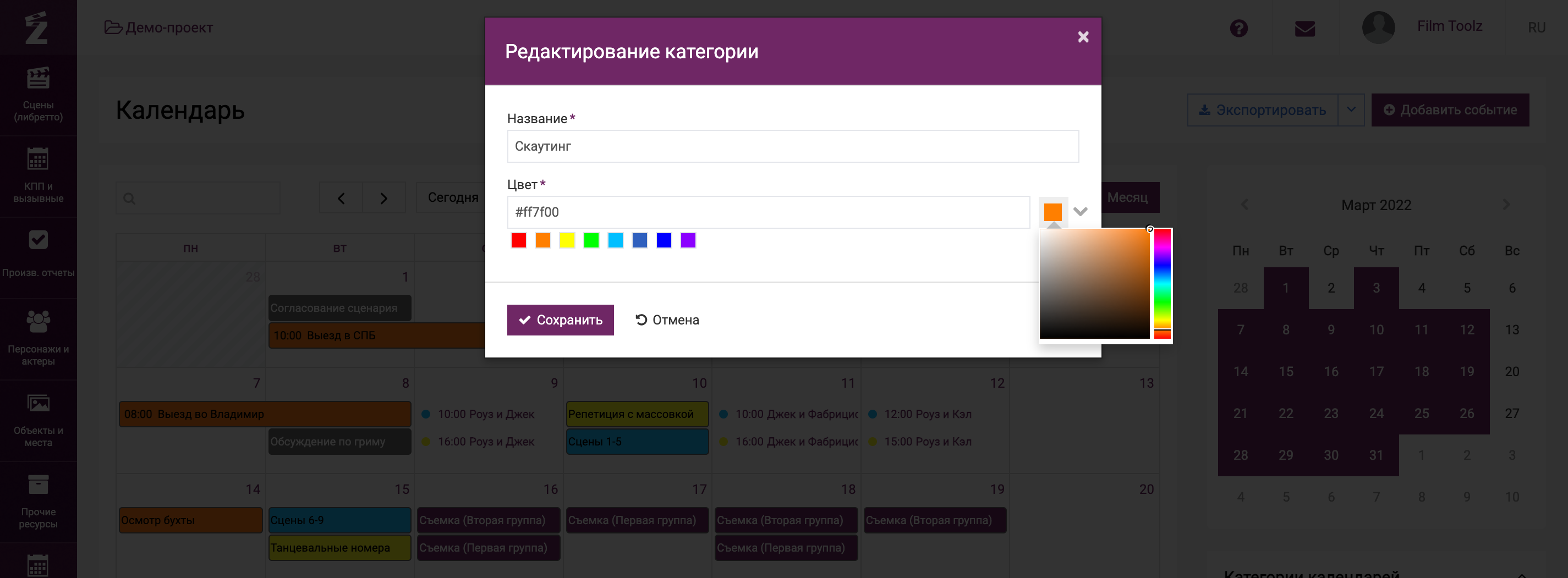The image size is (1568, 578).
Task: Open КПП и вызывные section
Action: pyautogui.click(x=39, y=177)
